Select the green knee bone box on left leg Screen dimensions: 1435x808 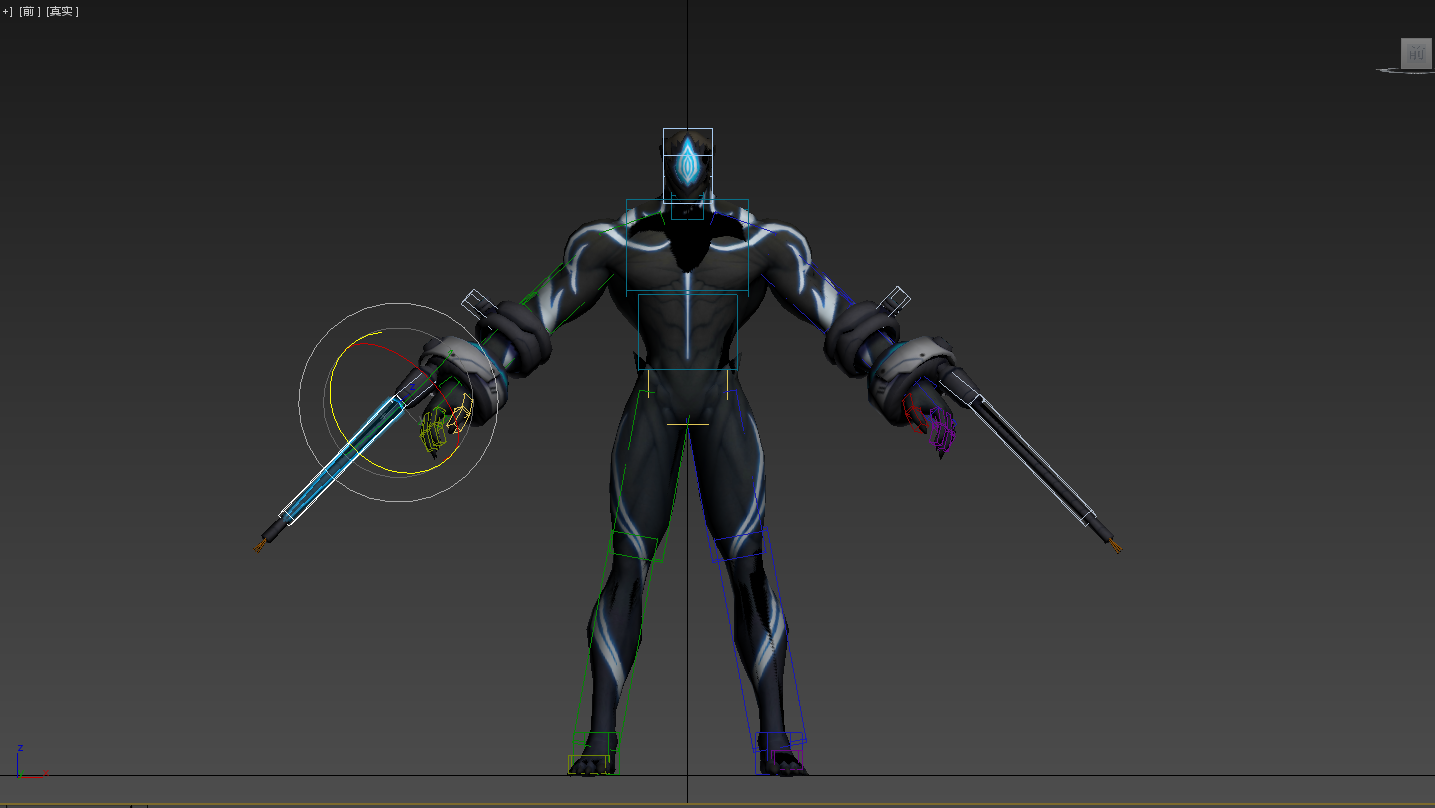635,546
